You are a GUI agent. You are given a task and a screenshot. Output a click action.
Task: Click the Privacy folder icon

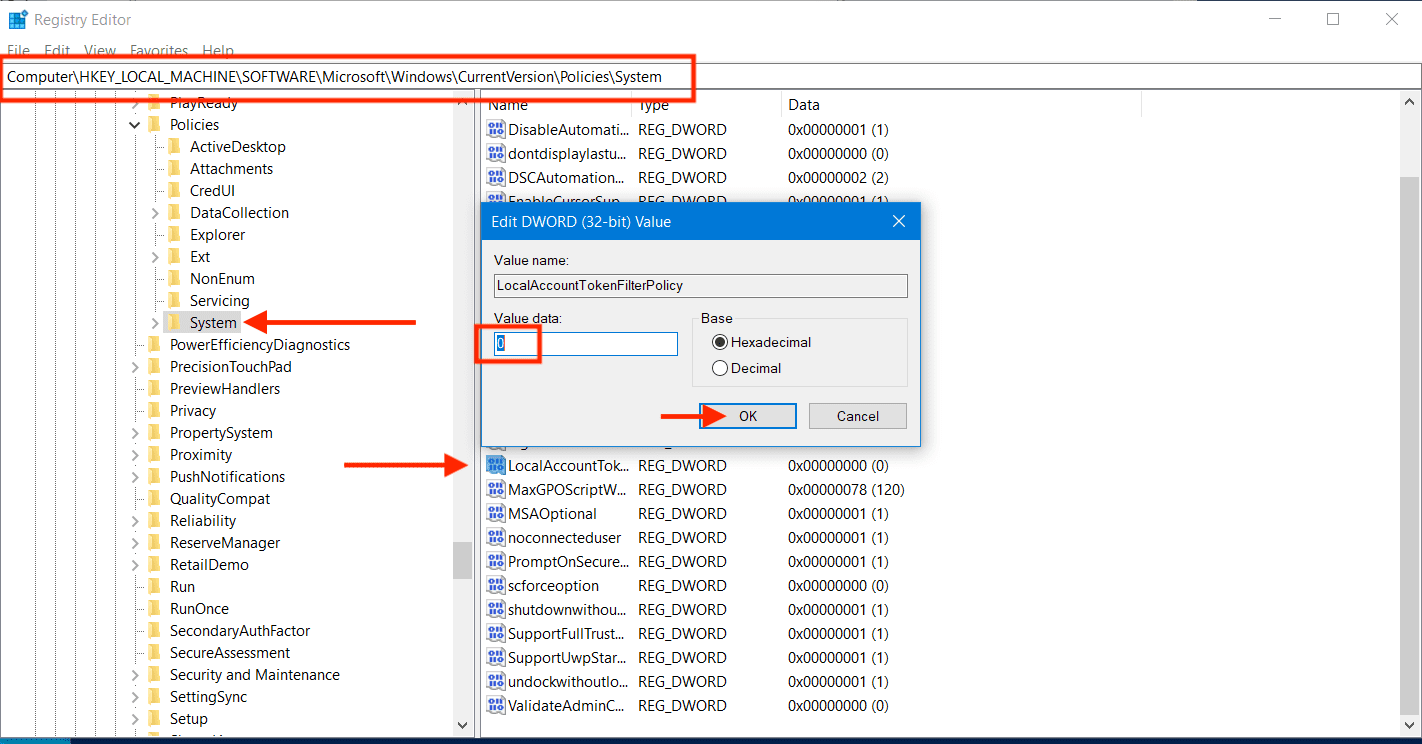pyautogui.click(x=154, y=410)
